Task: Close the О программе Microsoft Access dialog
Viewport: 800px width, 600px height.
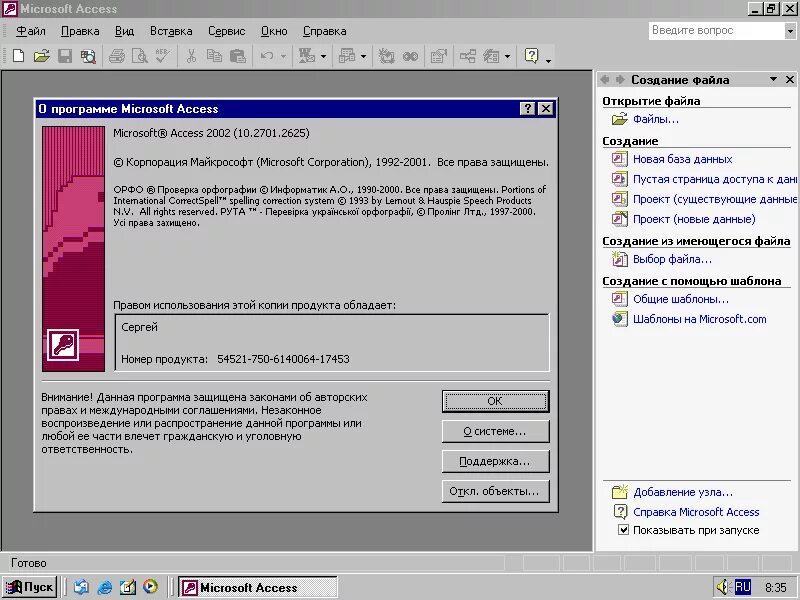Action: (x=546, y=108)
